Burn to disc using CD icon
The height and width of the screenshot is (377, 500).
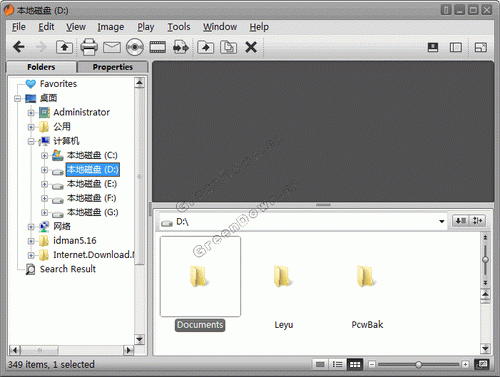tap(135, 47)
